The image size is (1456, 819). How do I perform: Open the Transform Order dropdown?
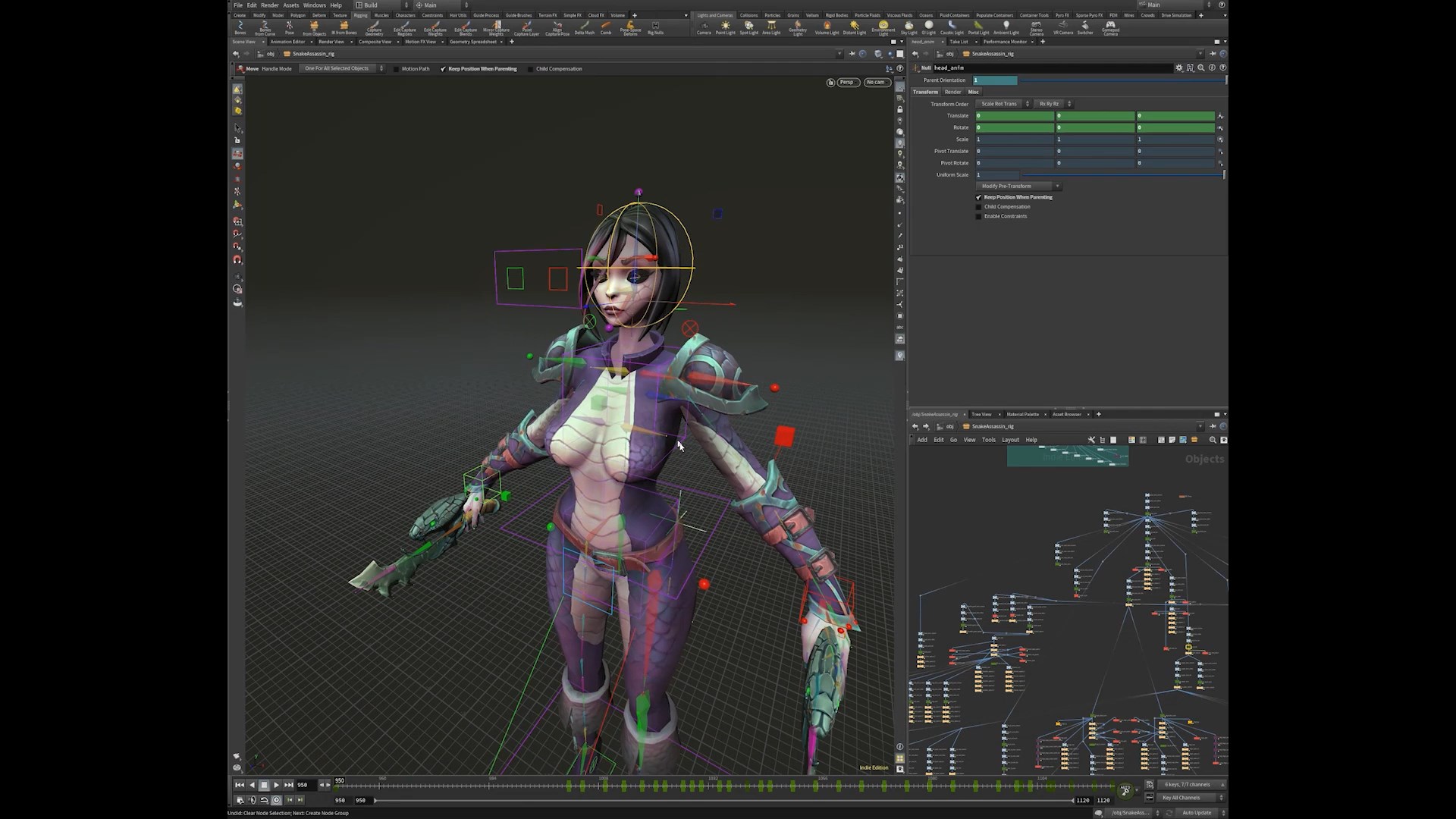(x=1003, y=104)
